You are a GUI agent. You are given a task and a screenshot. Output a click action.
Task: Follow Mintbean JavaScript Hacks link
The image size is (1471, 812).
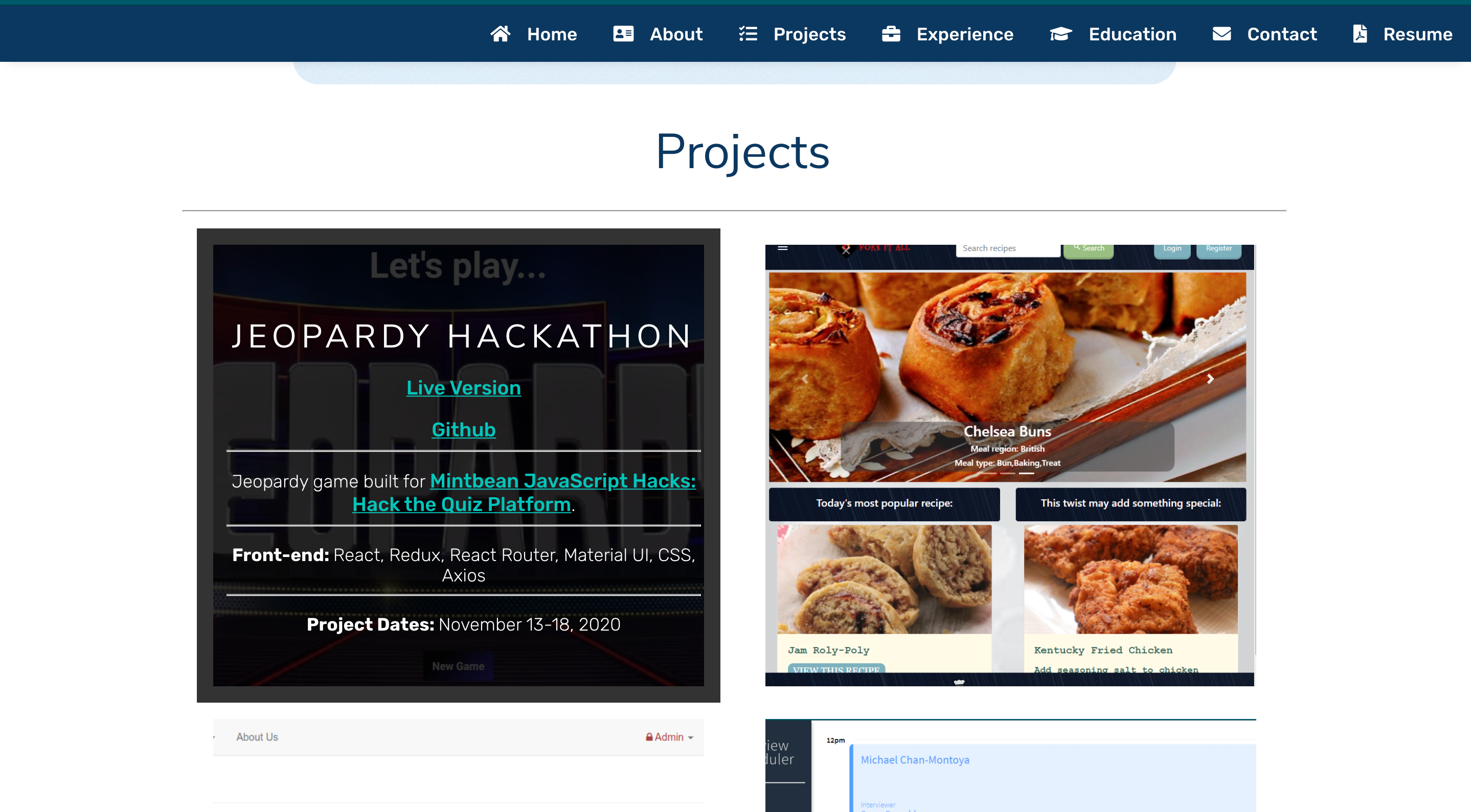562,480
